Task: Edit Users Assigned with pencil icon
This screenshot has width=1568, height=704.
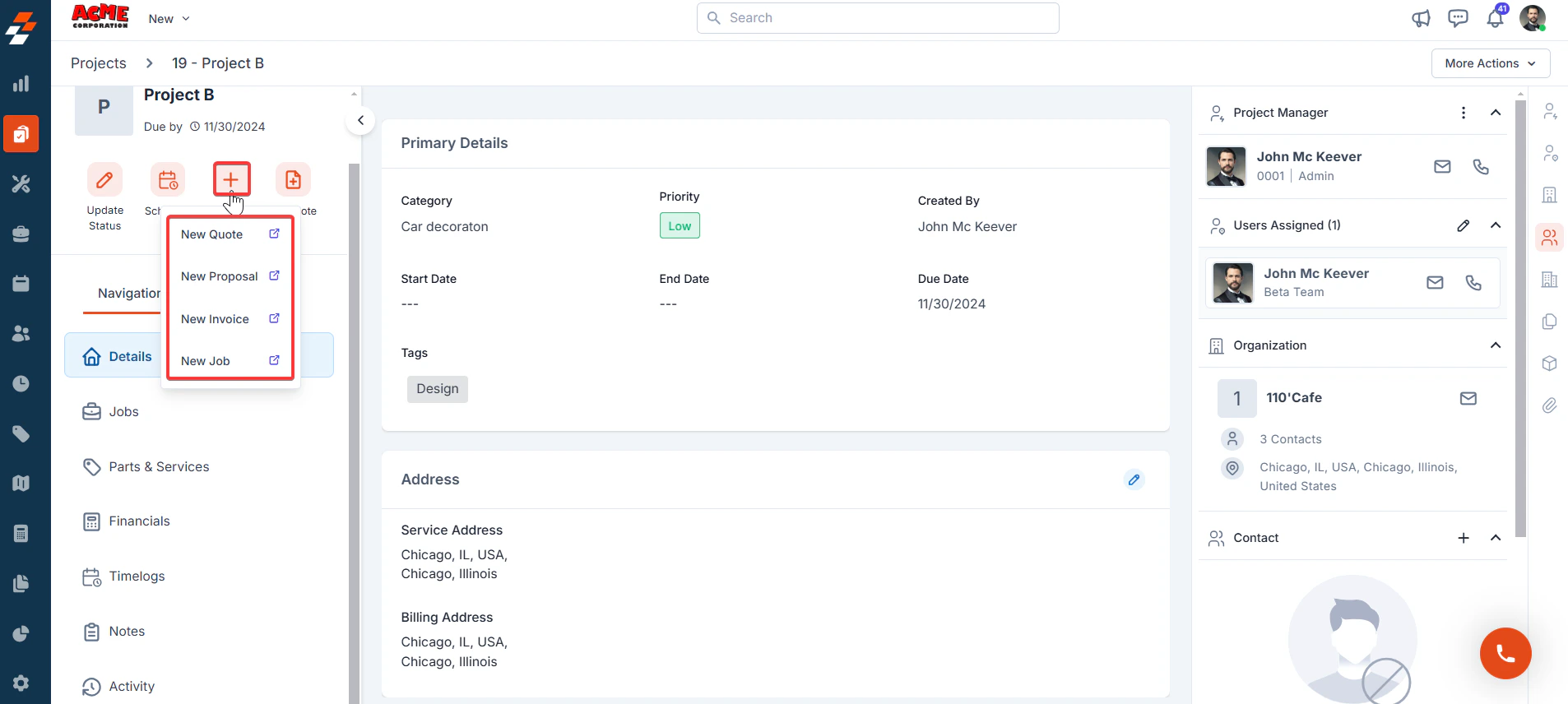Action: click(x=1463, y=225)
